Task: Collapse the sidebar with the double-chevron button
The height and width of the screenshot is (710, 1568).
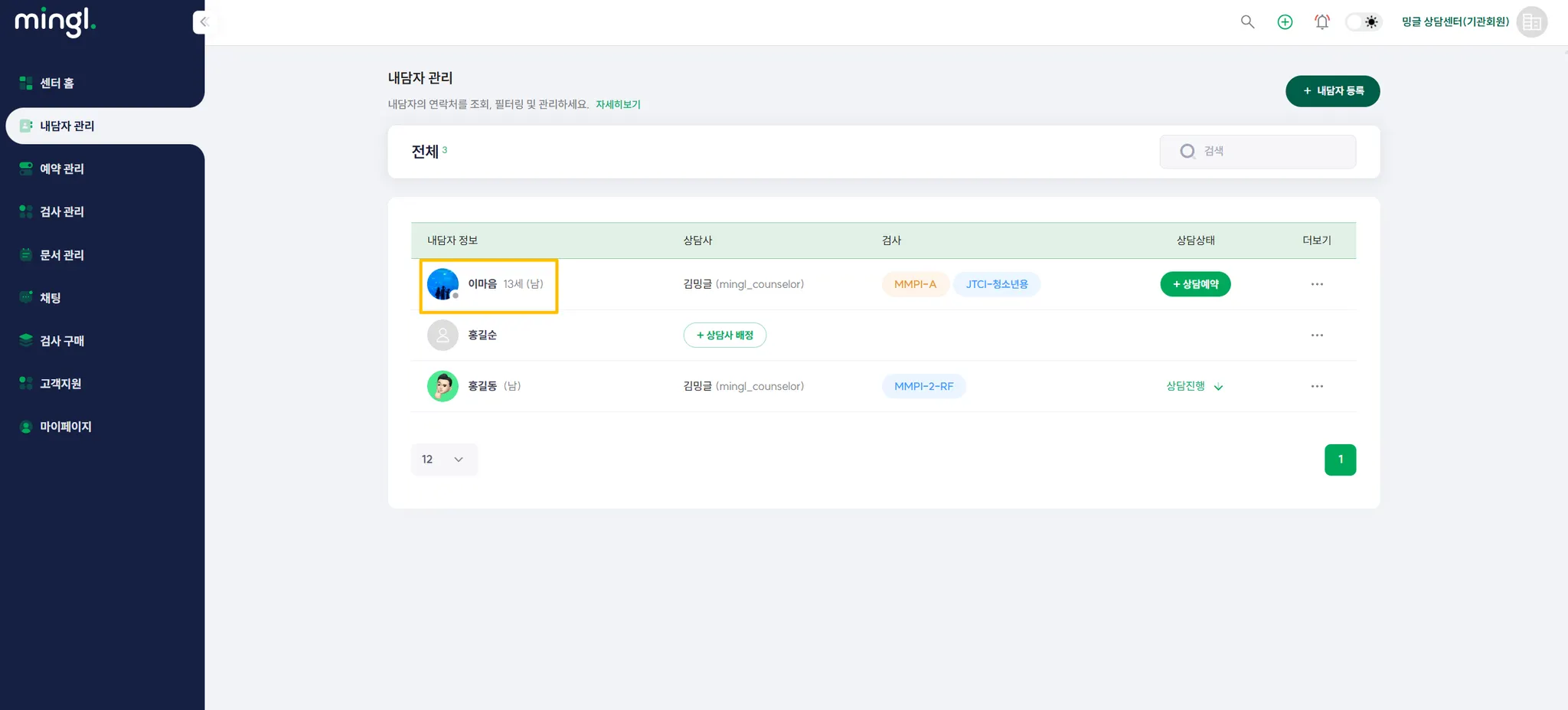Action: pos(204,22)
